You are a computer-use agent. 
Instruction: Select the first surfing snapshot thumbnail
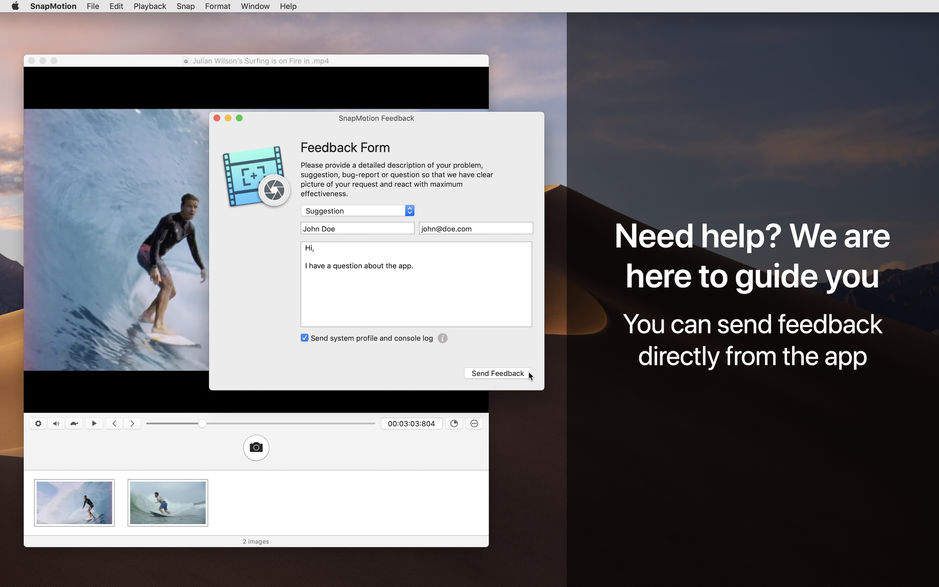point(75,502)
